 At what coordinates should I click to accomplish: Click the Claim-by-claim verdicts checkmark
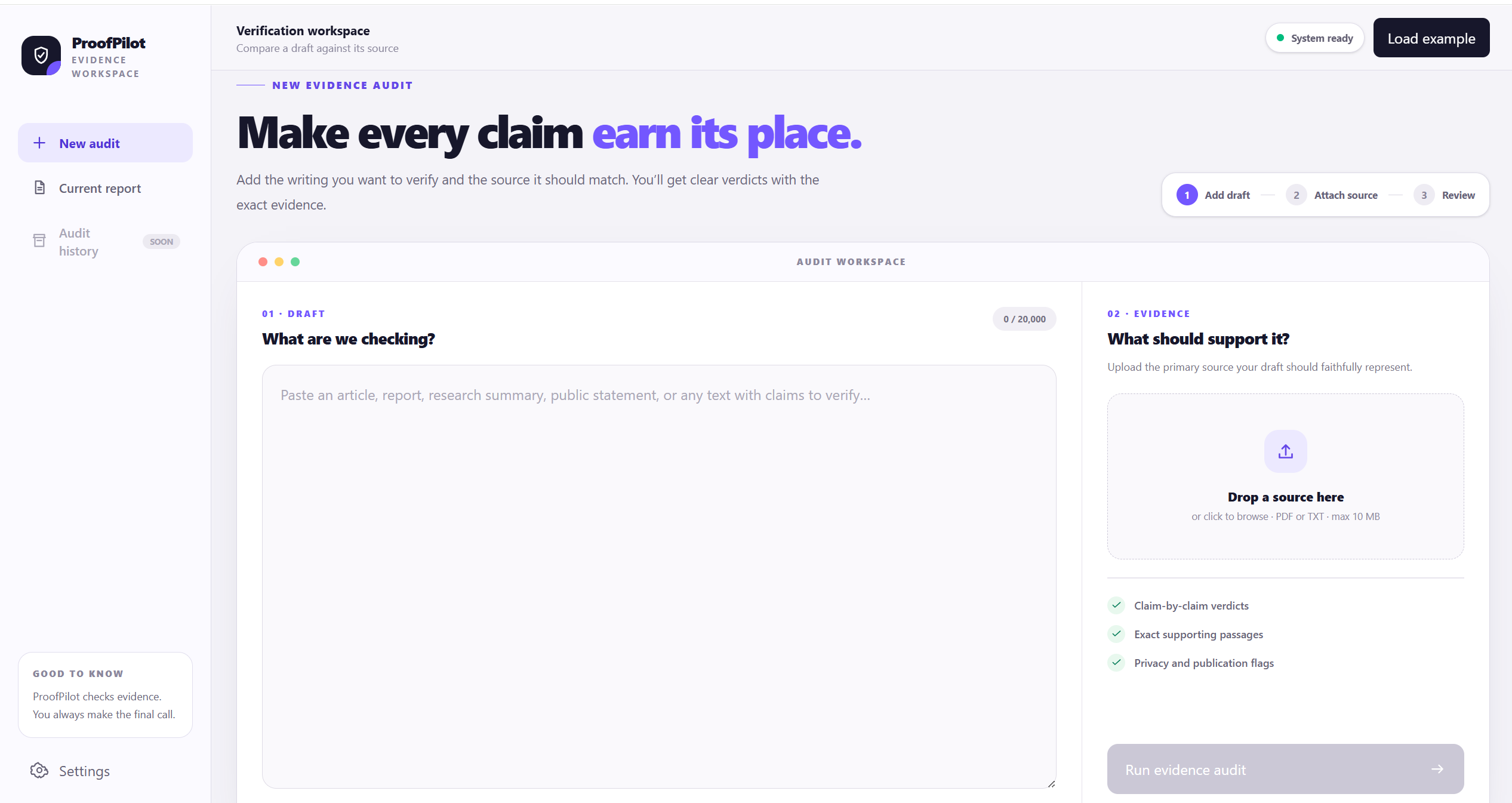(x=1116, y=605)
